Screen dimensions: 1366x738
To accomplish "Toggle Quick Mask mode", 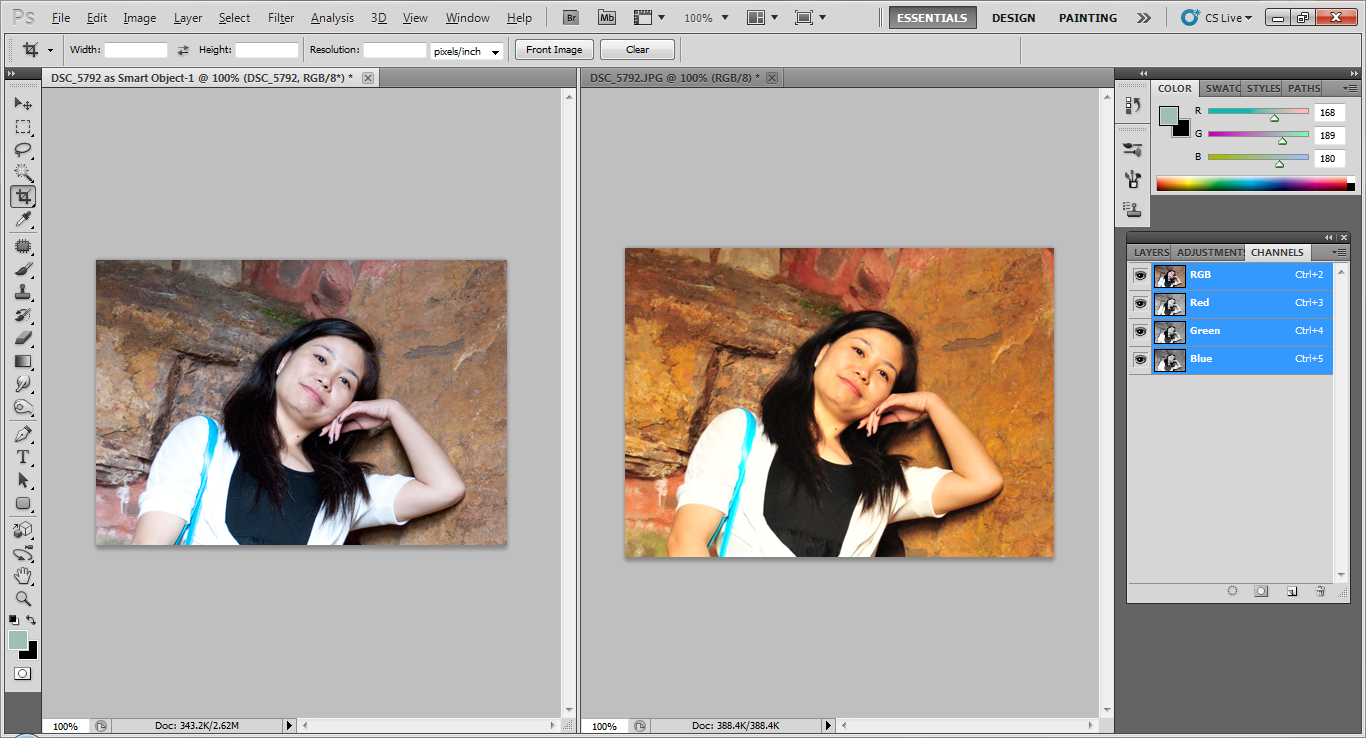I will pos(22,674).
